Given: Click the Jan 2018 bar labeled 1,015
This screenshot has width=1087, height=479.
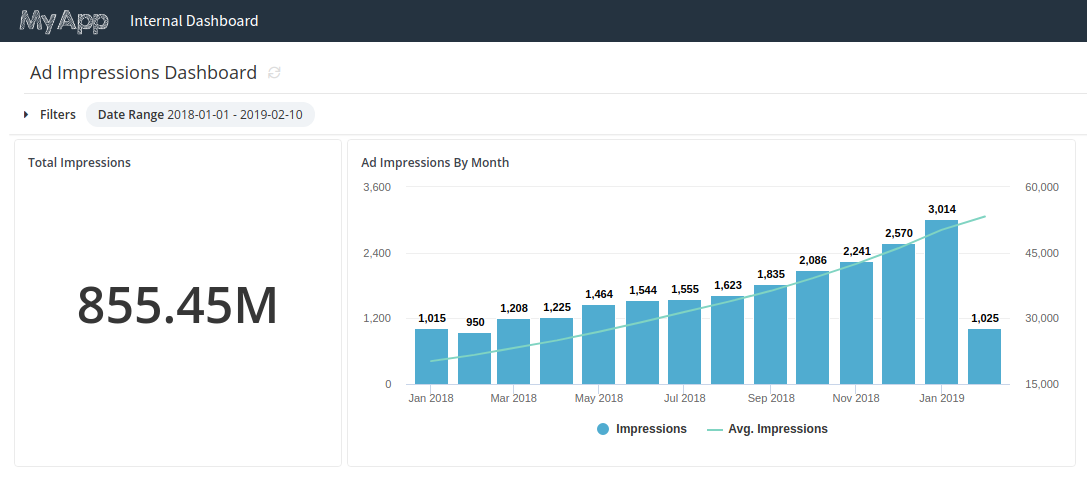Looking at the screenshot, I should (x=431, y=357).
